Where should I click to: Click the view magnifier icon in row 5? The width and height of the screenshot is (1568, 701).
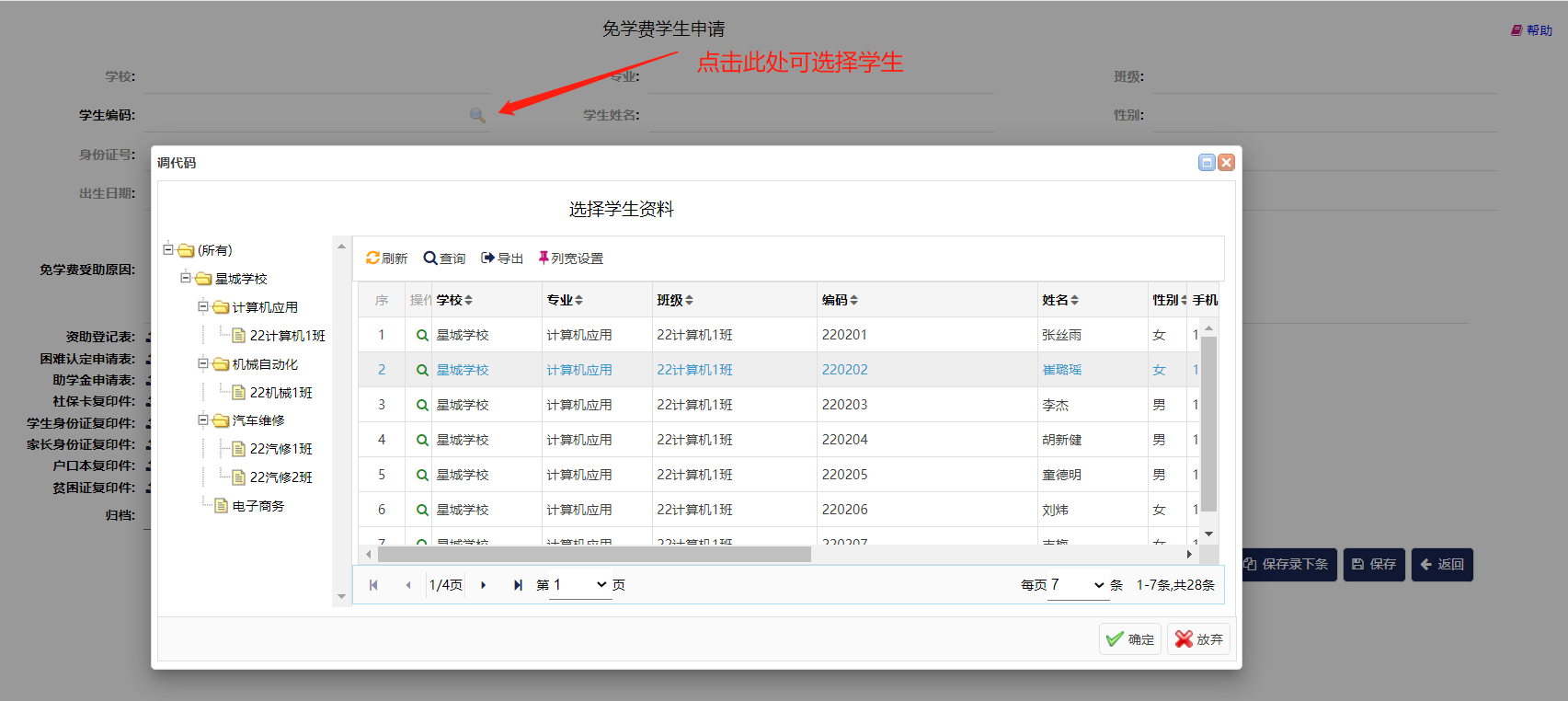422,475
